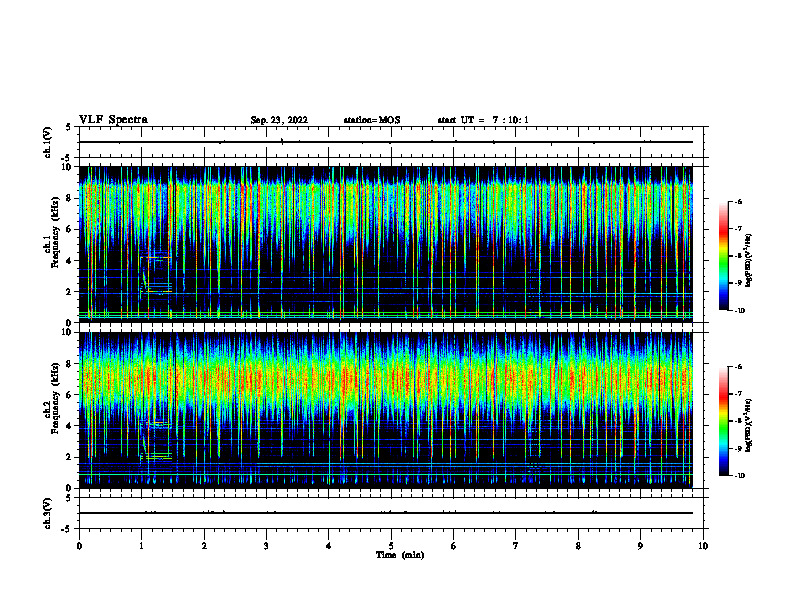Click ch.1 color bar label "-7"
The height and width of the screenshot is (612, 792).
click(x=738, y=229)
